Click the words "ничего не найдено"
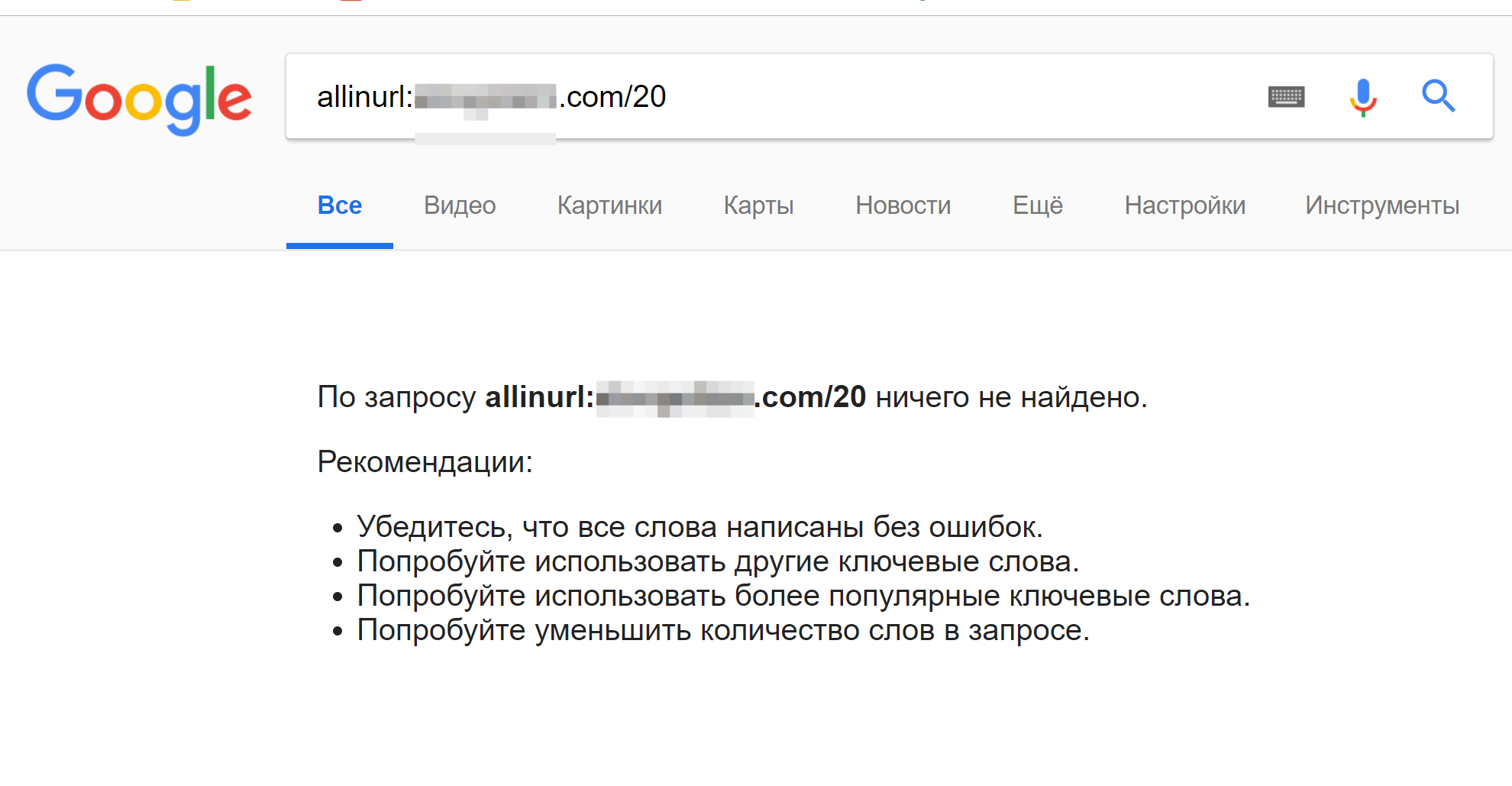Screen dimensions: 1512x786 coord(1010,397)
